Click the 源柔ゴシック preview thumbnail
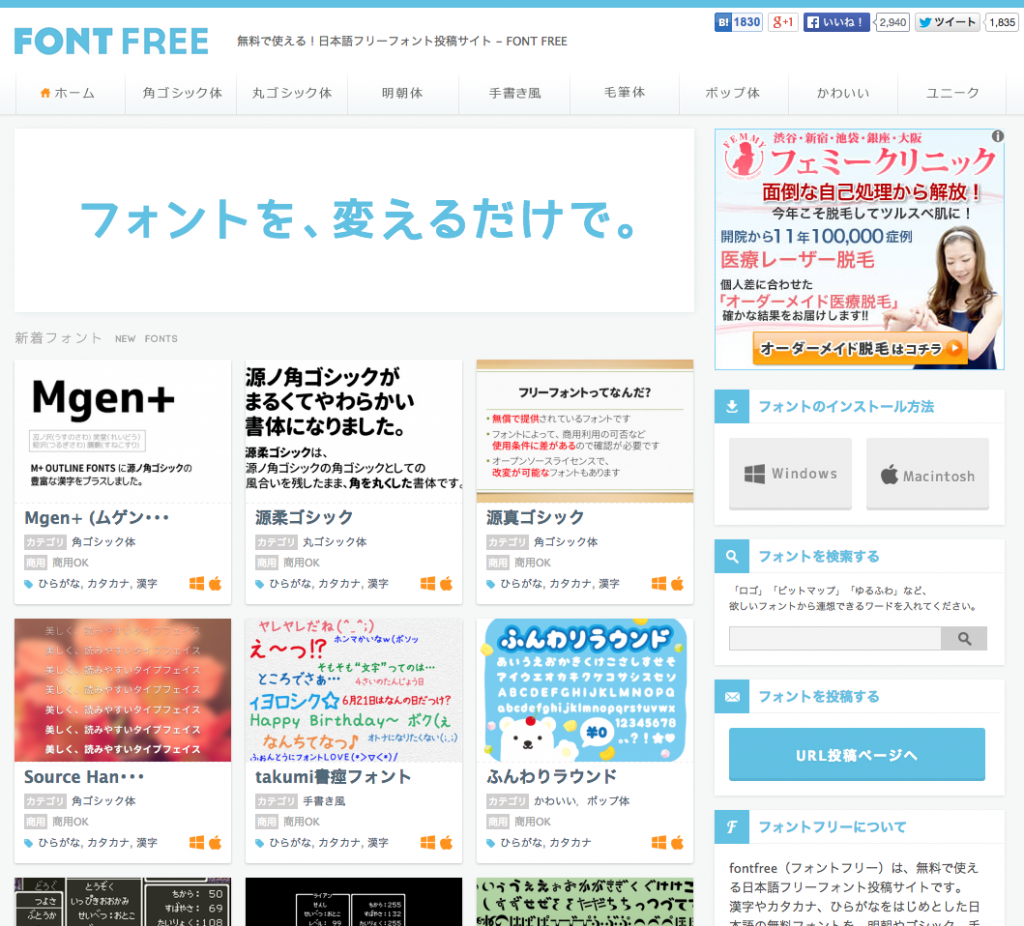 [354, 431]
